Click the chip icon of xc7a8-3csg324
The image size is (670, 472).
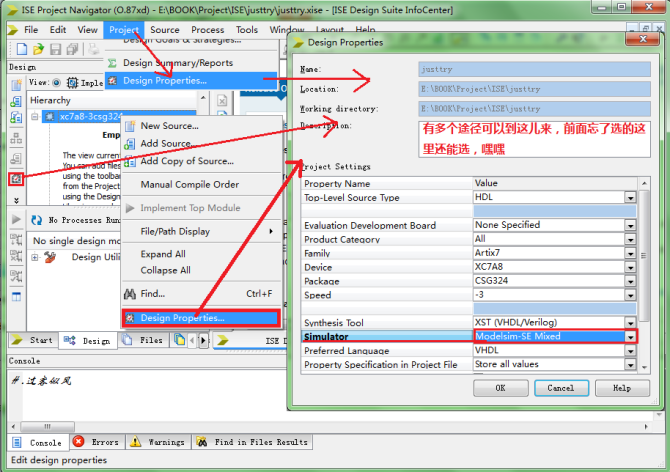click(50, 117)
